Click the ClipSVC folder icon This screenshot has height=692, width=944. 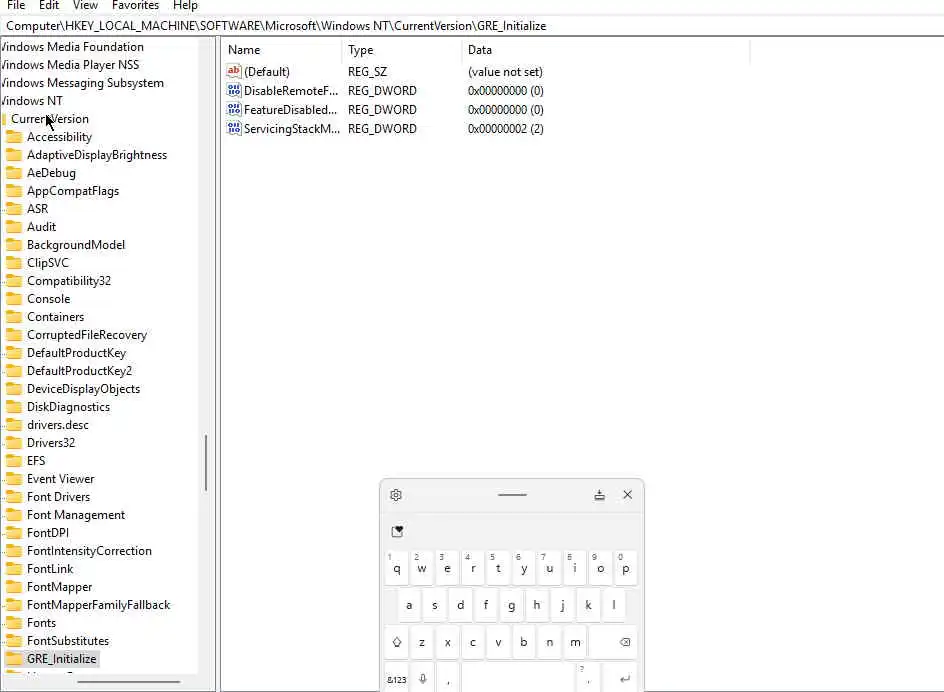pyautogui.click(x=13, y=263)
